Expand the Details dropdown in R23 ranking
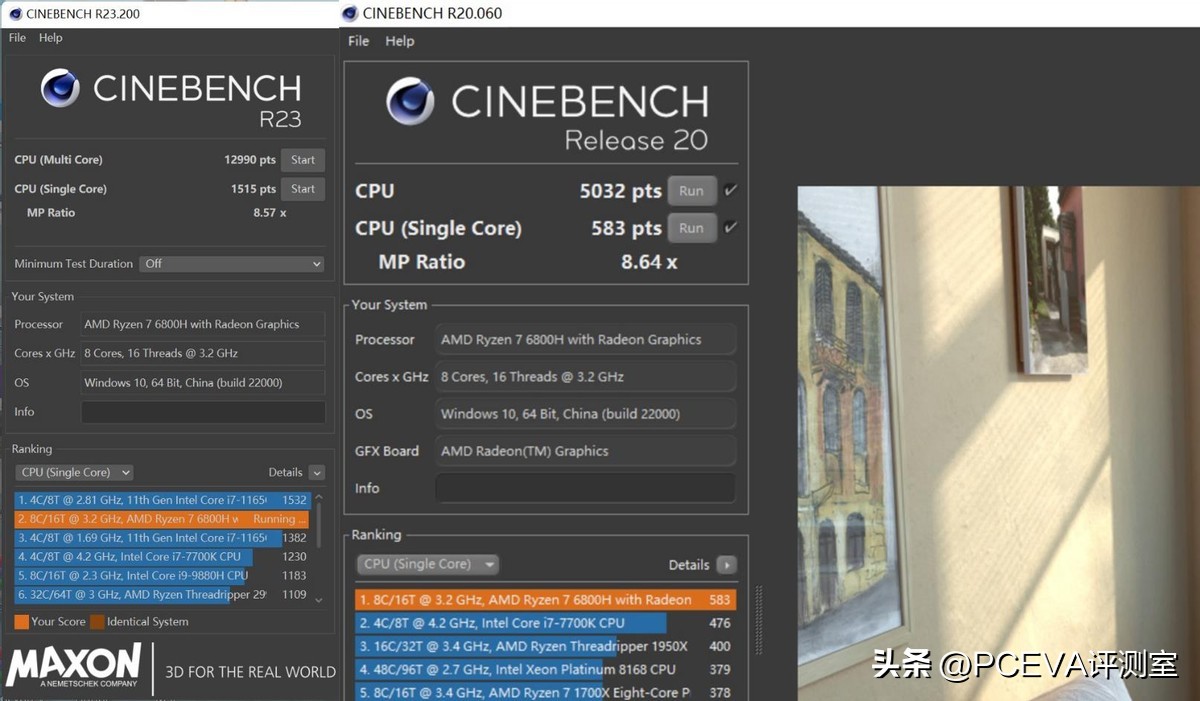Image resolution: width=1200 pixels, height=701 pixels. [x=316, y=473]
